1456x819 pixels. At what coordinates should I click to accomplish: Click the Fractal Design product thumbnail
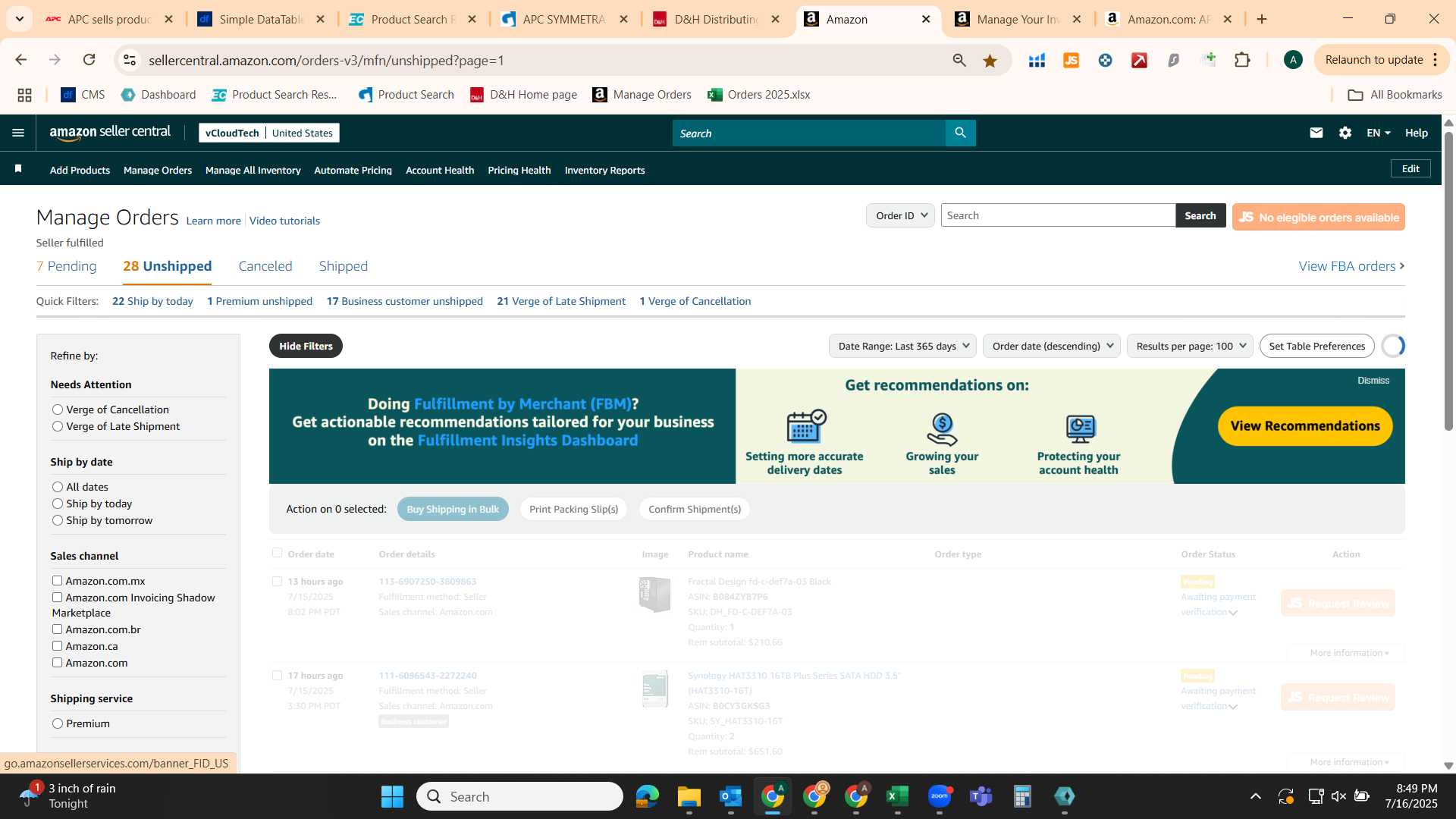655,595
